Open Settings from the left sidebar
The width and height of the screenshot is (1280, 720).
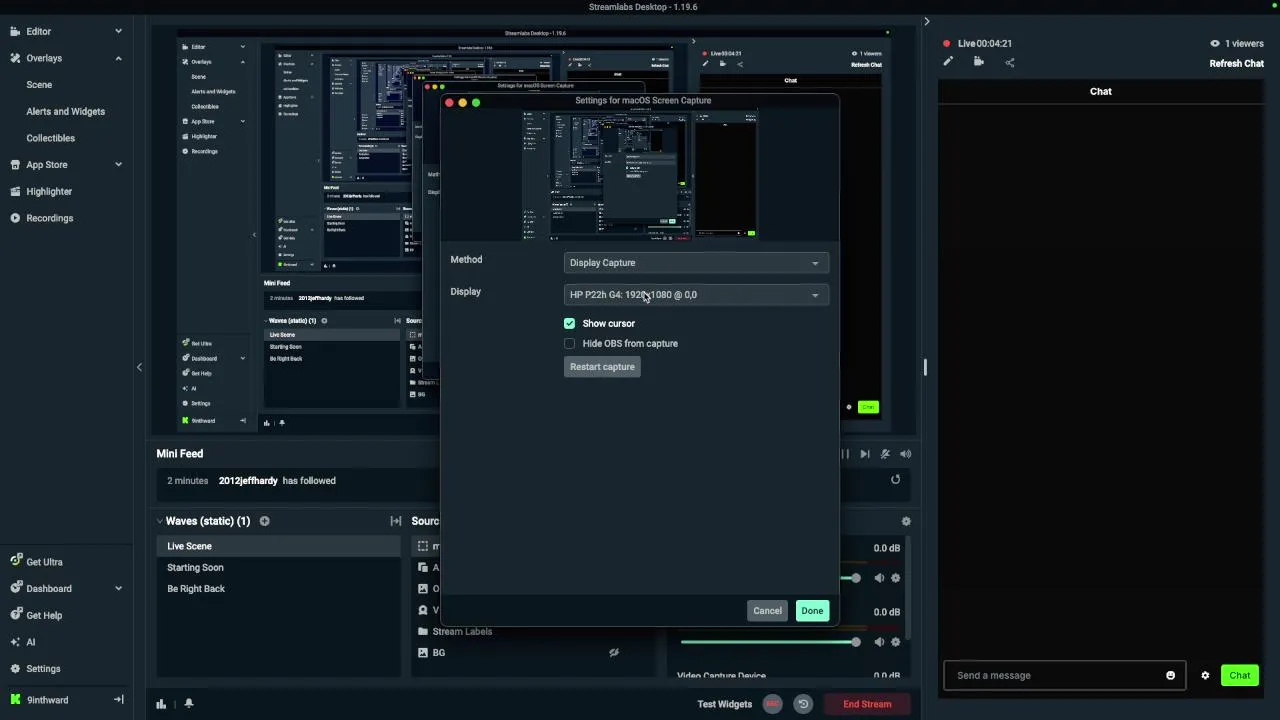(43, 669)
